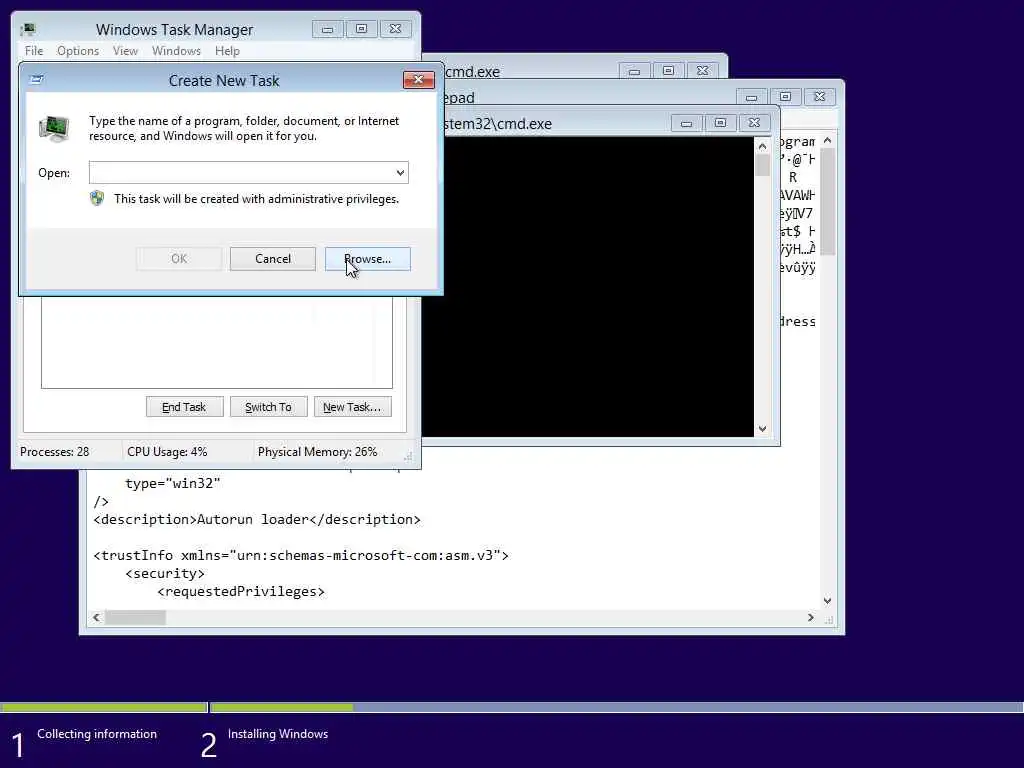Click into the Open text field
Screen dimensions: 1024x768
[x=240, y=172]
